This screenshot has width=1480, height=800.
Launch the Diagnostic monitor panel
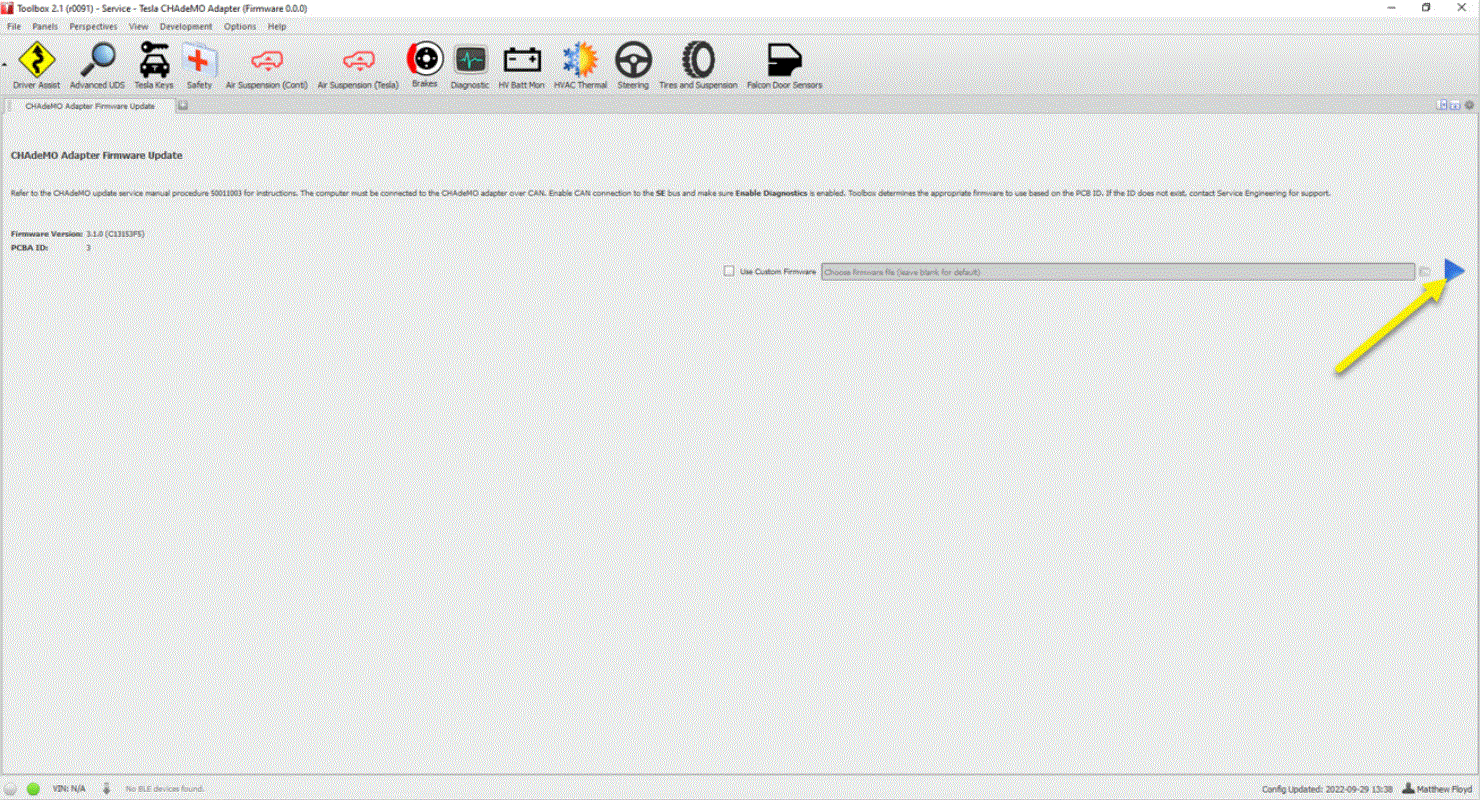click(x=470, y=67)
